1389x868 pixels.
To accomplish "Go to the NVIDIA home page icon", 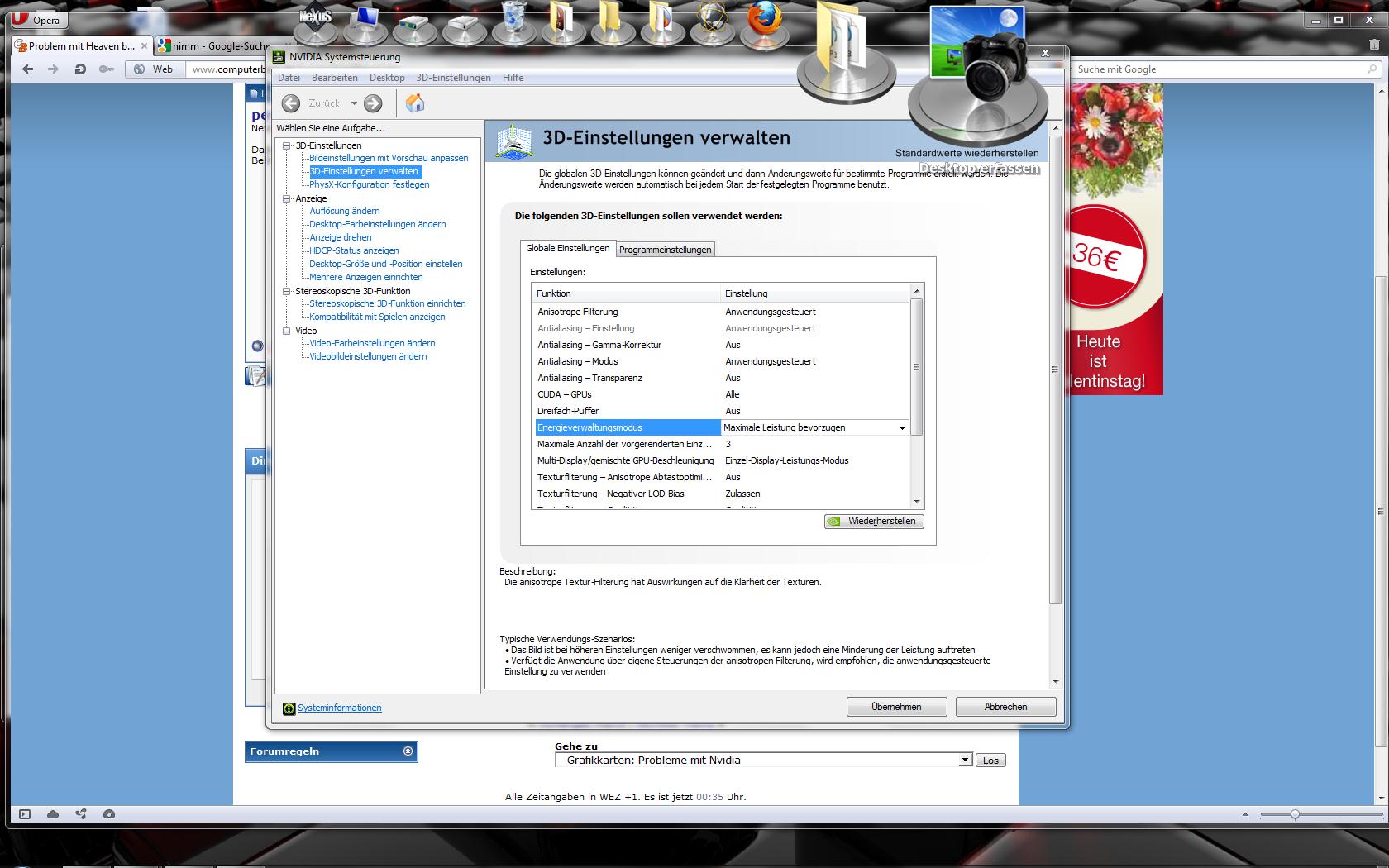I will point(415,103).
